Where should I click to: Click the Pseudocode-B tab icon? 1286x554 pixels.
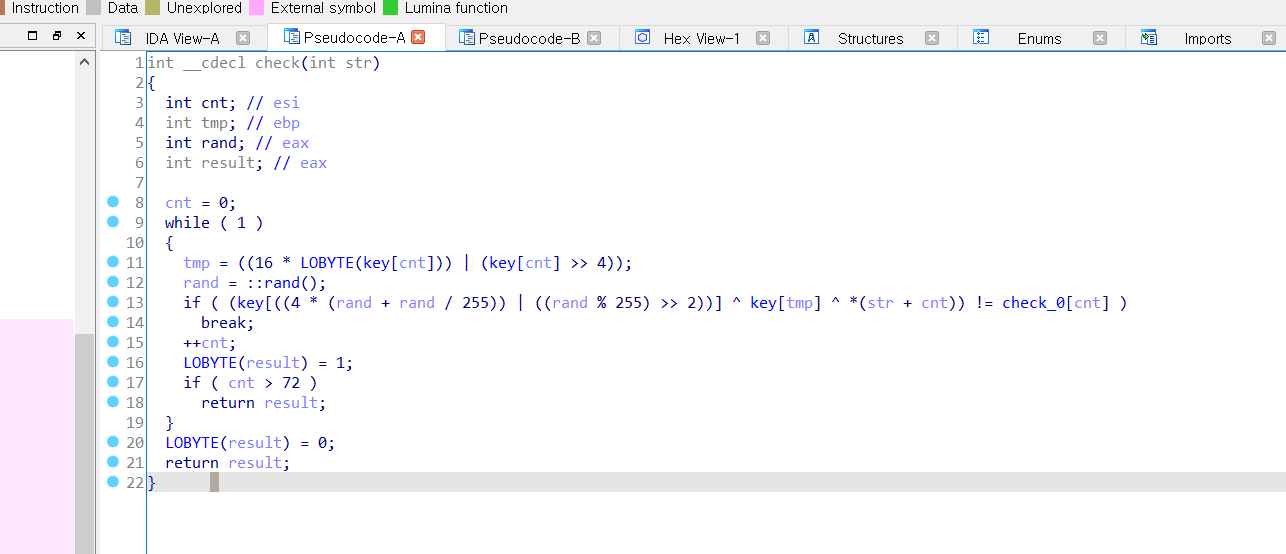tap(467, 37)
